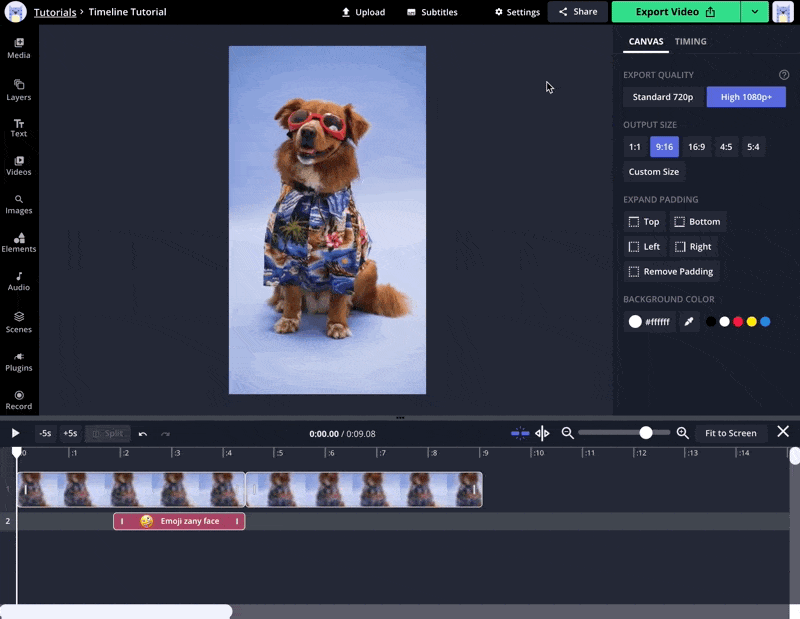800x619 pixels.
Task: Select Standard 720p export quality
Action: [x=664, y=97]
